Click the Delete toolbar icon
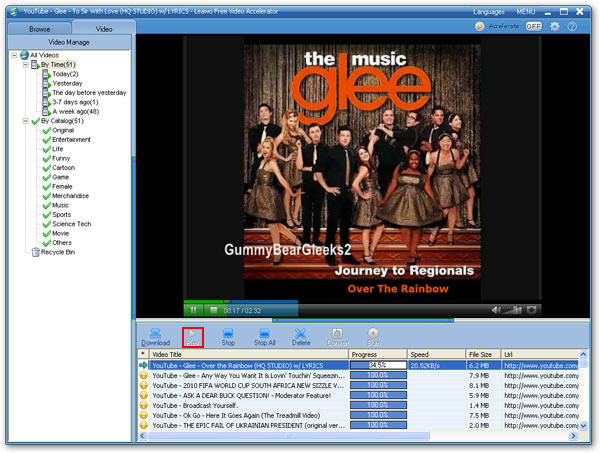 click(301, 337)
